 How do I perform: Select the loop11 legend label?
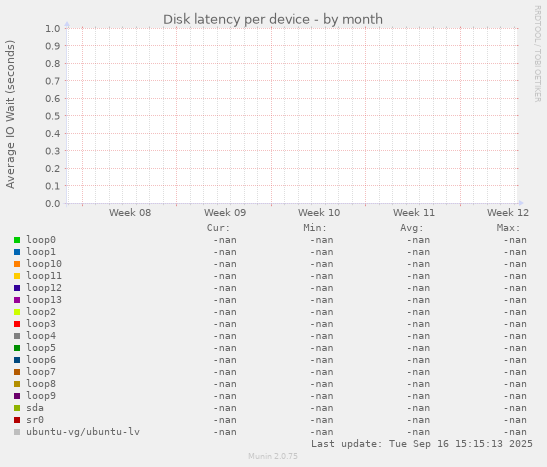[44, 276]
